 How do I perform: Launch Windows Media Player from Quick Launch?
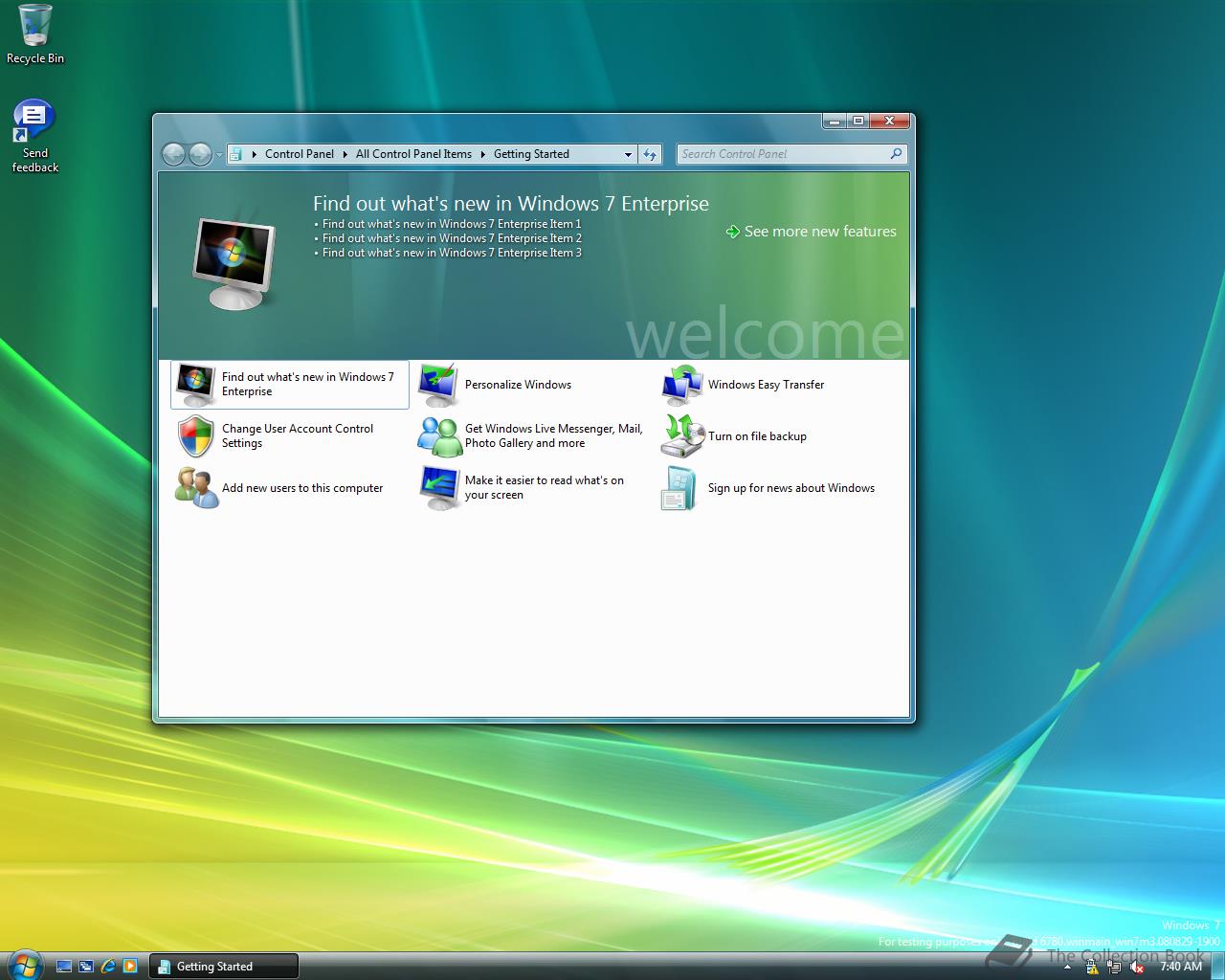coord(130,967)
